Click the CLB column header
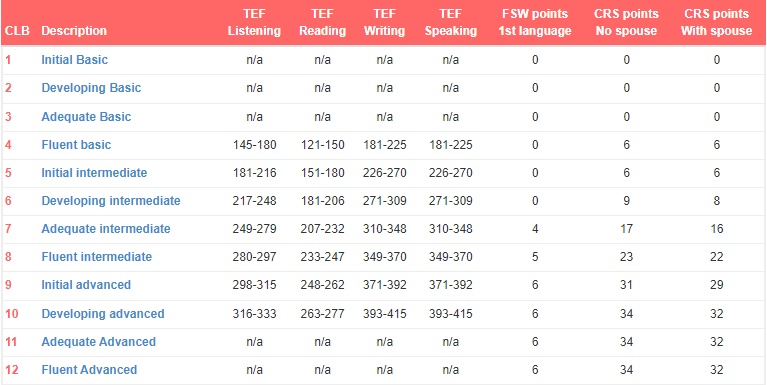767x385 pixels. (17, 31)
